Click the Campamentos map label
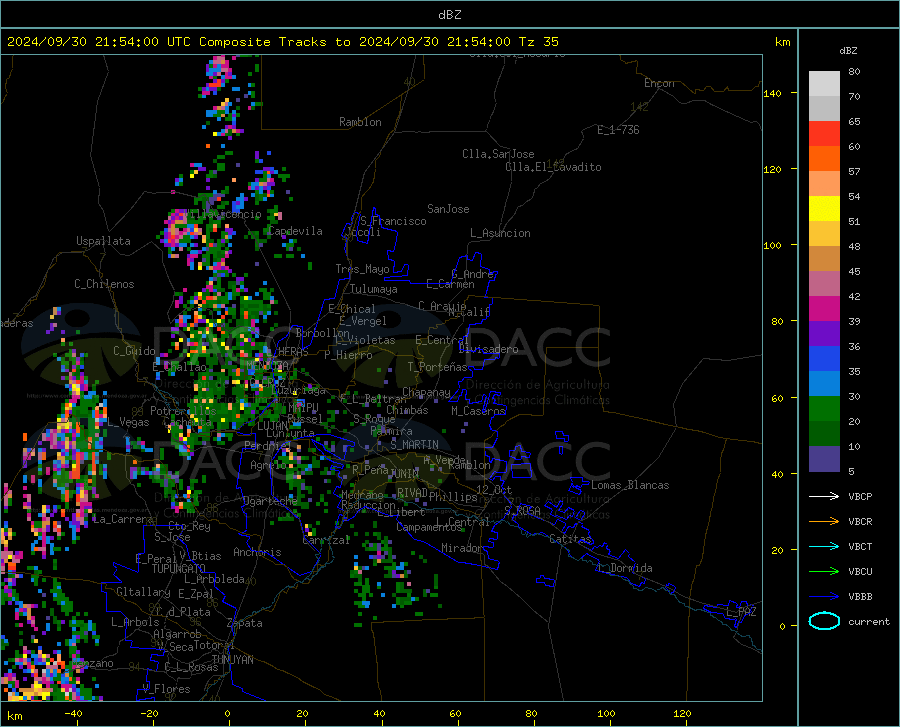 [x=429, y=527]
